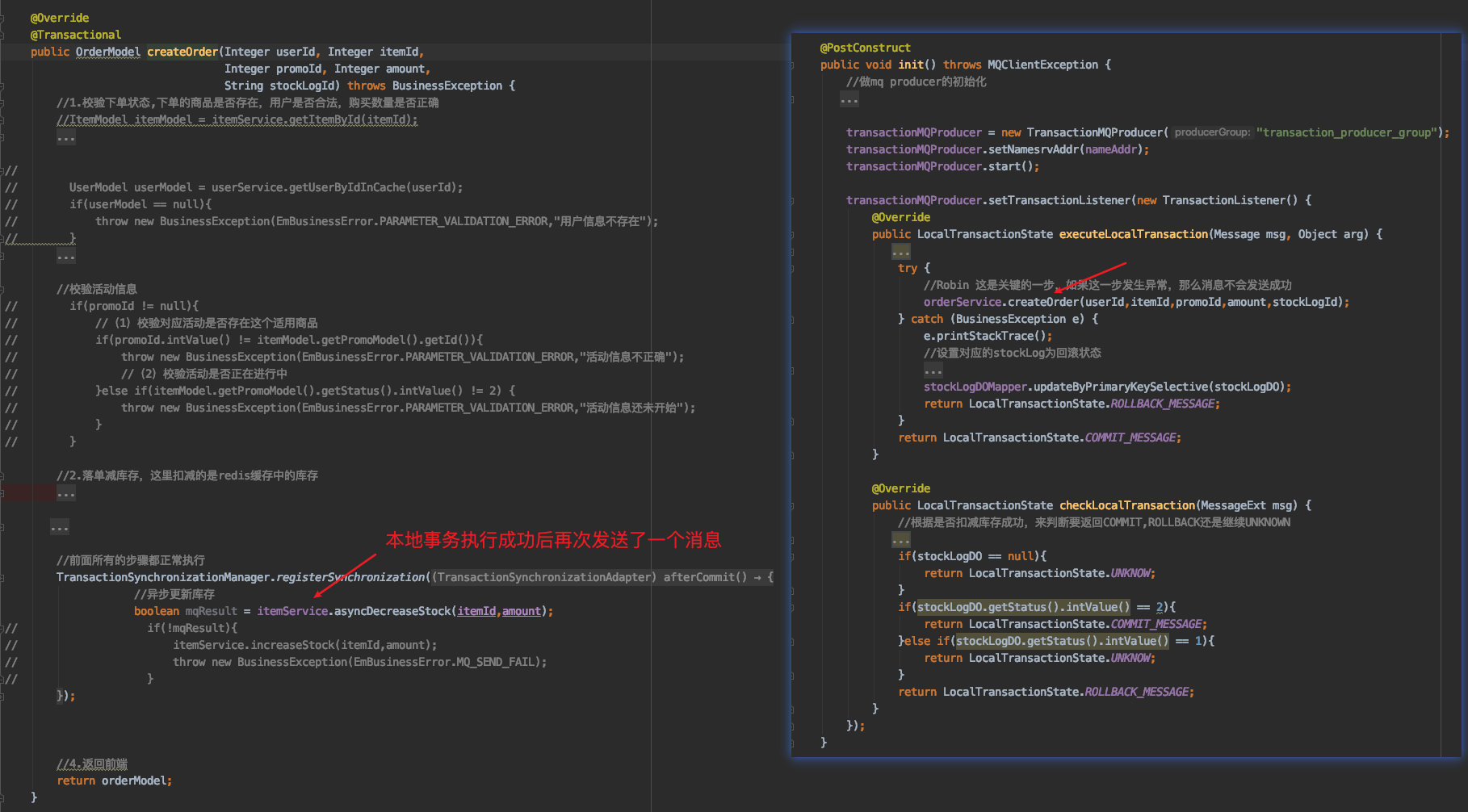
Task: Expand folded block above the stockLogDO null check
Action: tap(901, 539)
